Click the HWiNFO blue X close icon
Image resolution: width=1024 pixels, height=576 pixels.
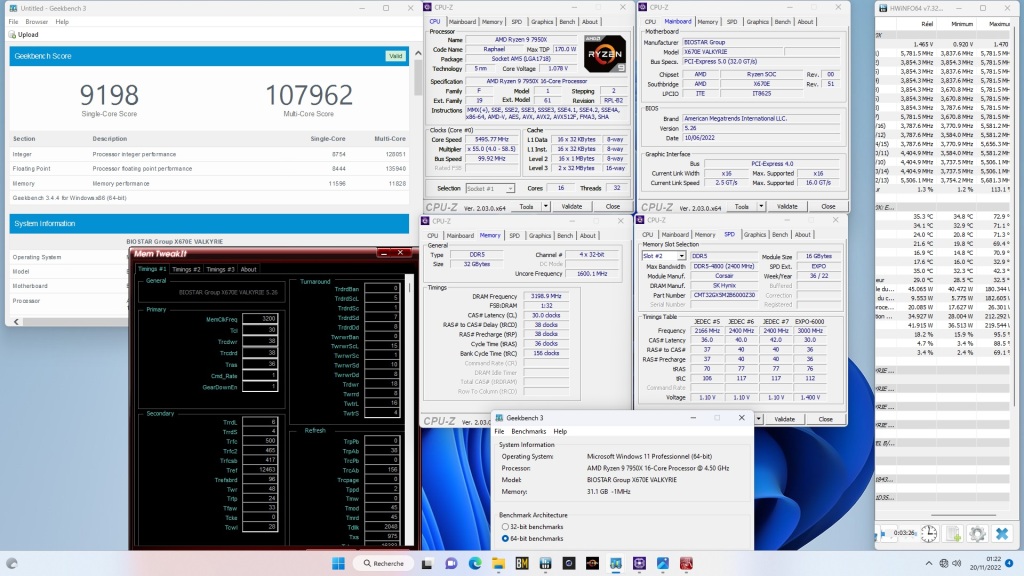point(1002,534)
